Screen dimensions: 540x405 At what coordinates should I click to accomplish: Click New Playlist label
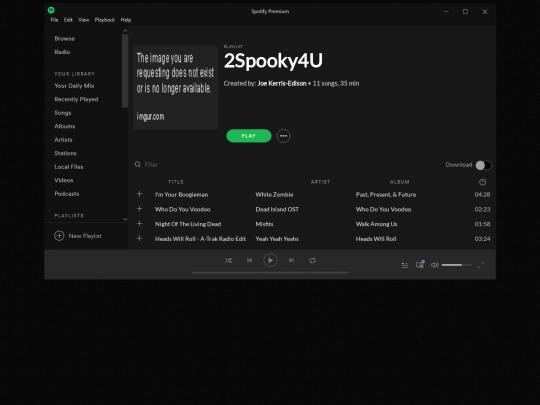point(85,236)
